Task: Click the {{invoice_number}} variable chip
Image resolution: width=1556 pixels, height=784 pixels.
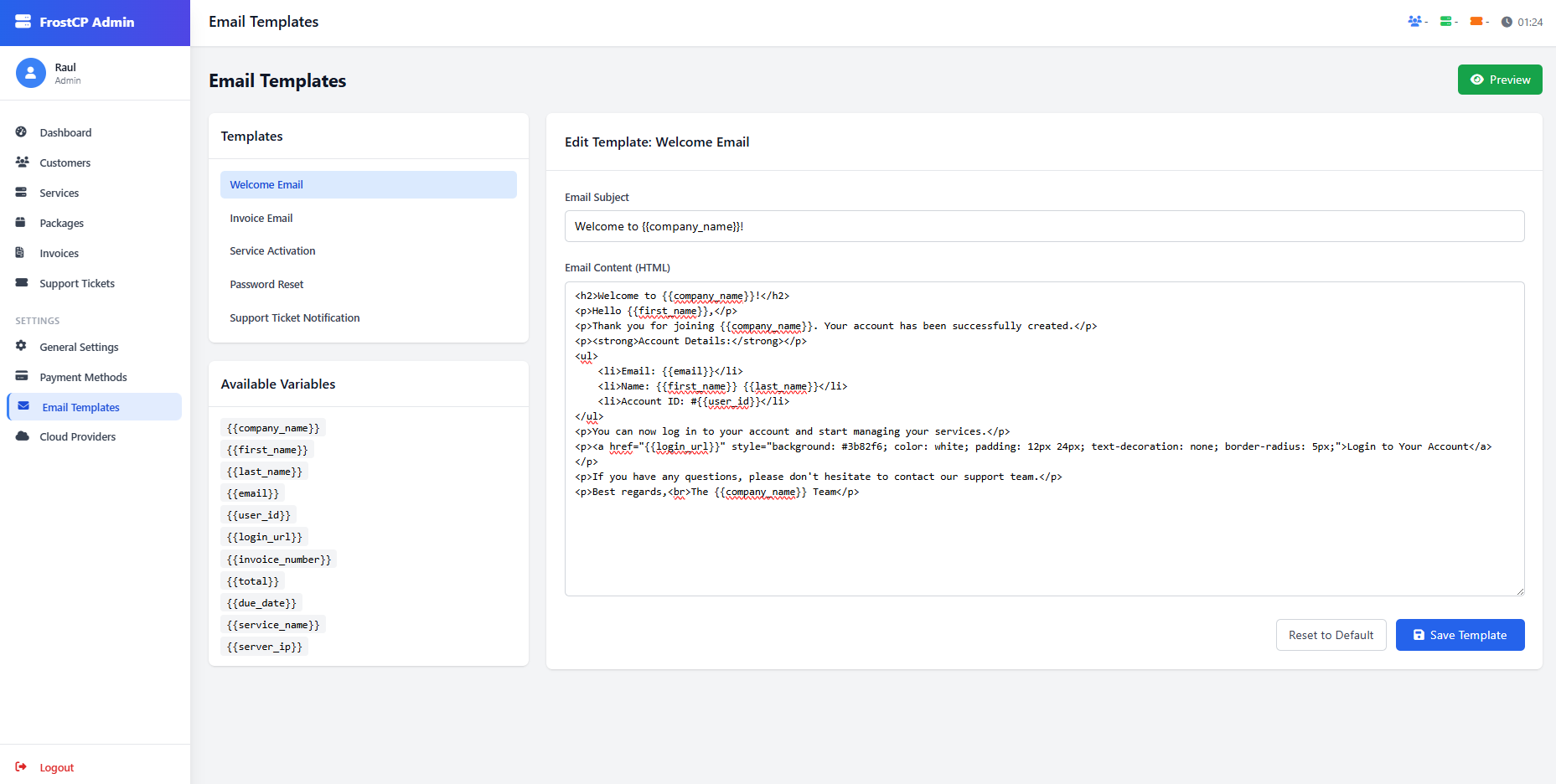Action: point(279,560)
